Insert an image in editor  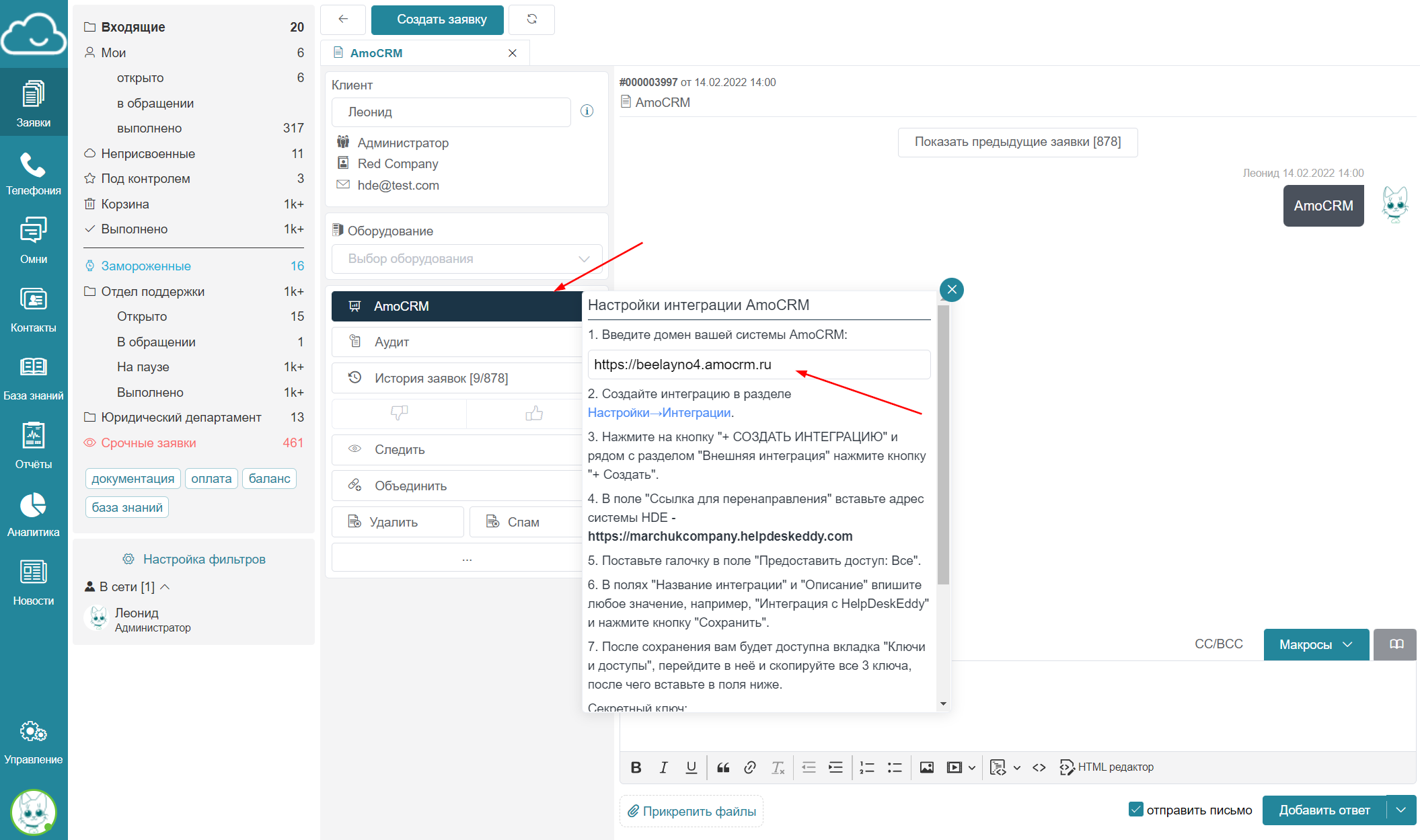point(926,767)
